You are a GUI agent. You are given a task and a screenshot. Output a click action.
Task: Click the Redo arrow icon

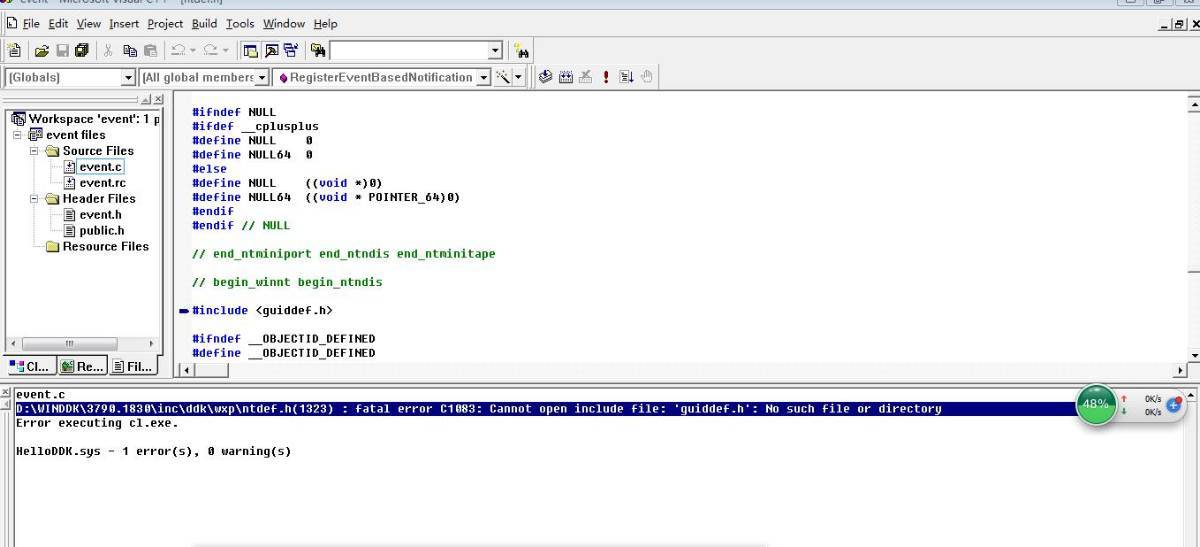[210, 50]
